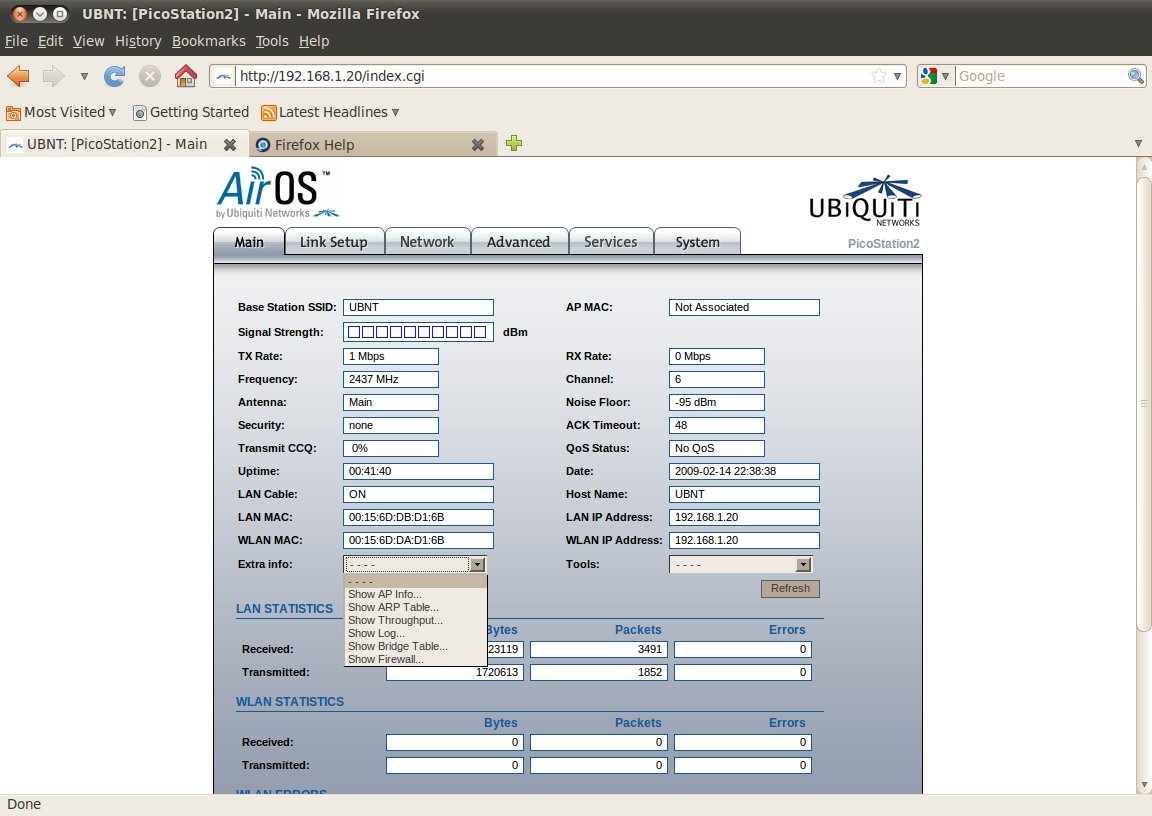Click the bookmark star in address bar
Image resolution: width=1152 pixels, height=816 pixels.
pyautogui.click(x=878, y=76)
